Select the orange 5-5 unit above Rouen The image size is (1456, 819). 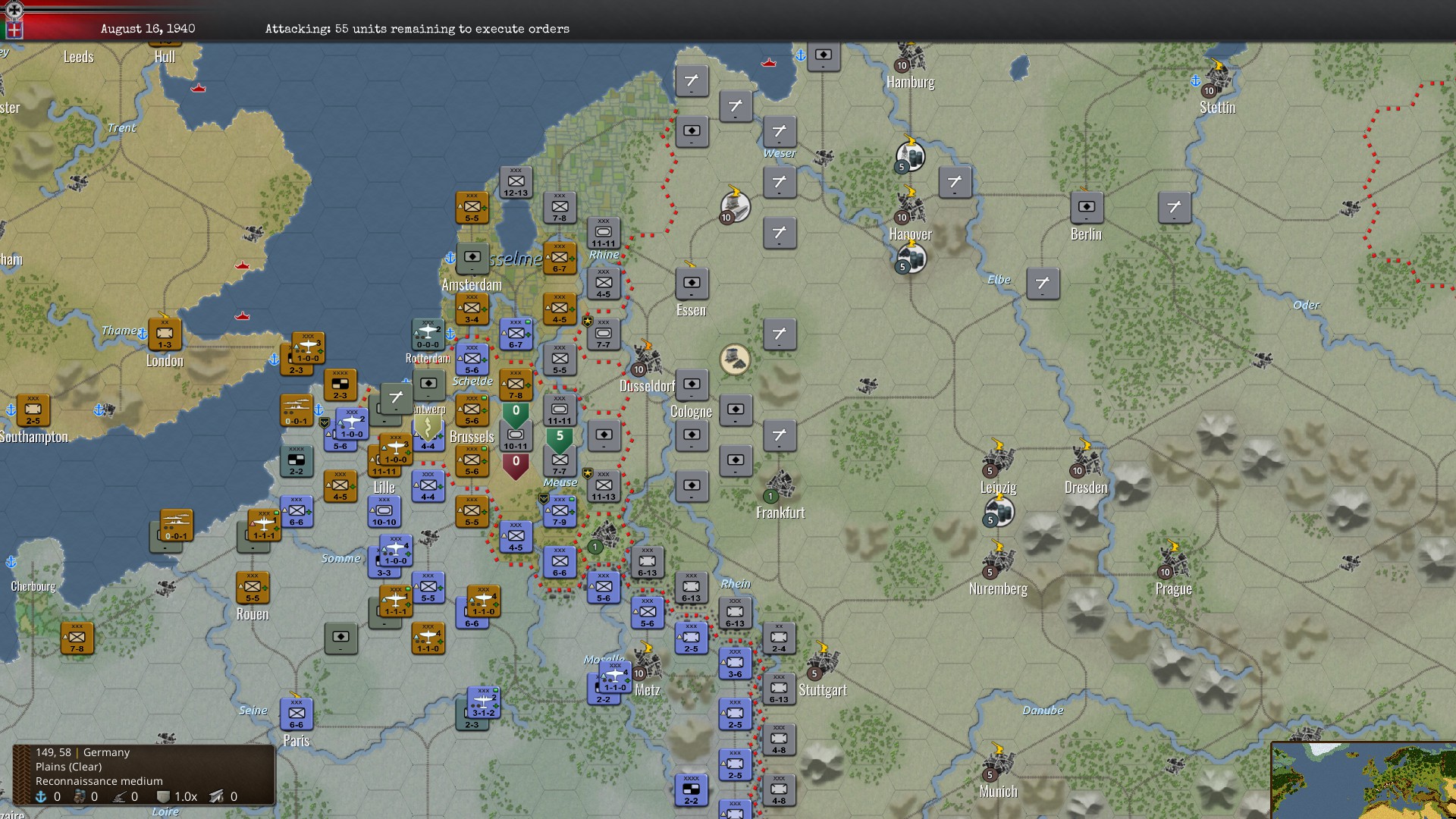(253, 588)
